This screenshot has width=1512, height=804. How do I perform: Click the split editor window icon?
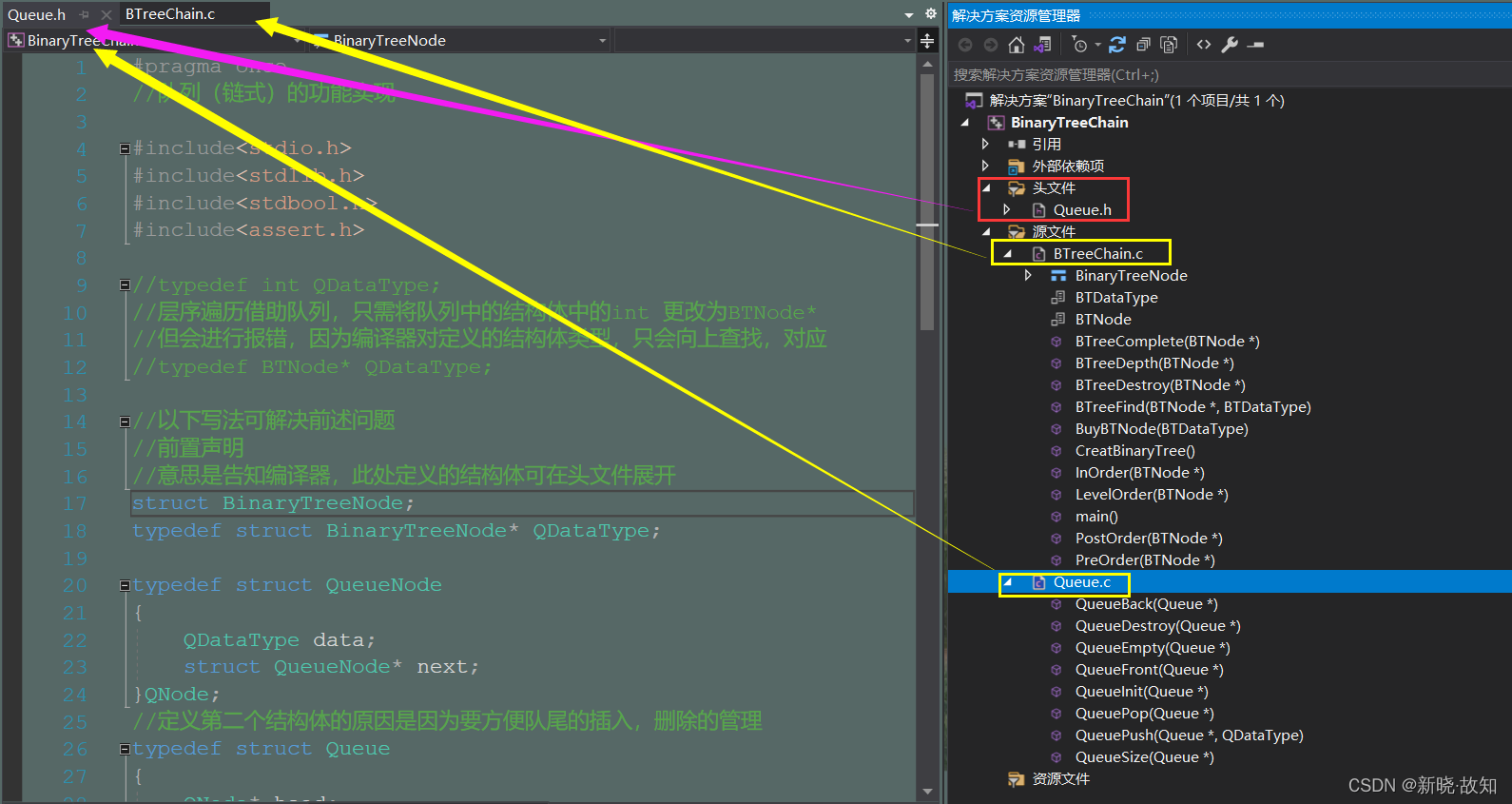click(x=927, y=40)
